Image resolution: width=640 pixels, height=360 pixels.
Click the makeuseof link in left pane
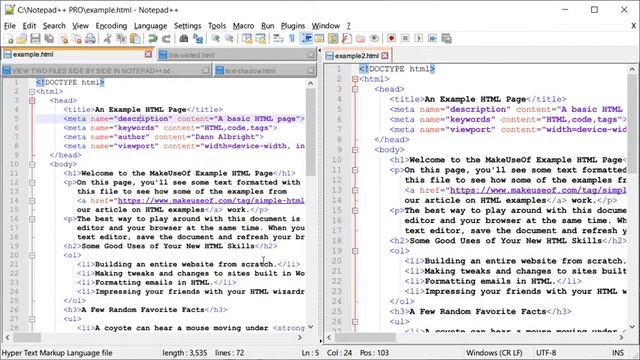pyautogui.click(x=211, y=200)
